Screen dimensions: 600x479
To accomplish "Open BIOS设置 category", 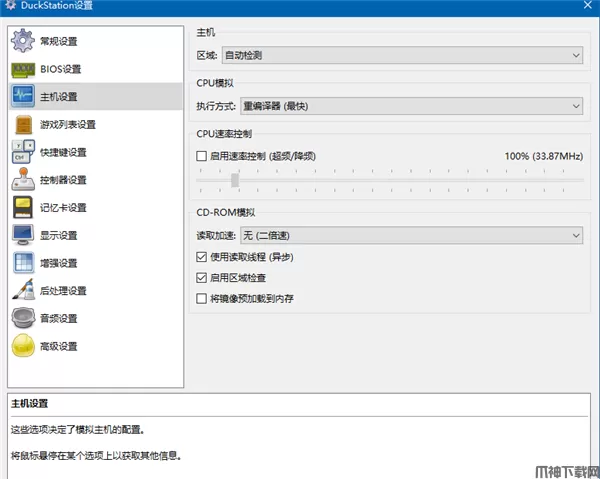I will click(95, 69).
